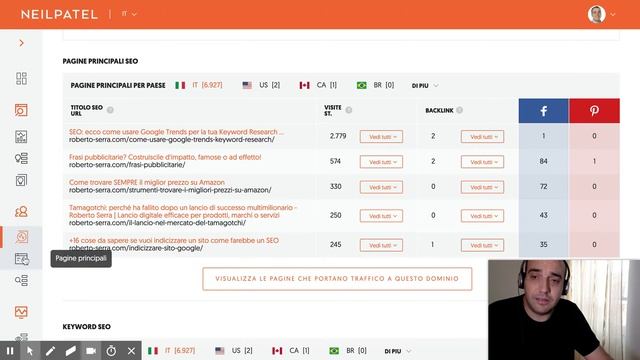640x360 pixels.
Task: Select BR [0] country tab in Pagine principali
Action: pos(376,85)
